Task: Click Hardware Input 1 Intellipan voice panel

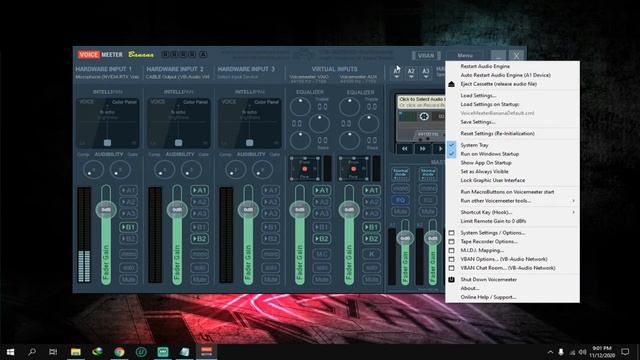Action: pyautogui.click(x=107, y=123)
